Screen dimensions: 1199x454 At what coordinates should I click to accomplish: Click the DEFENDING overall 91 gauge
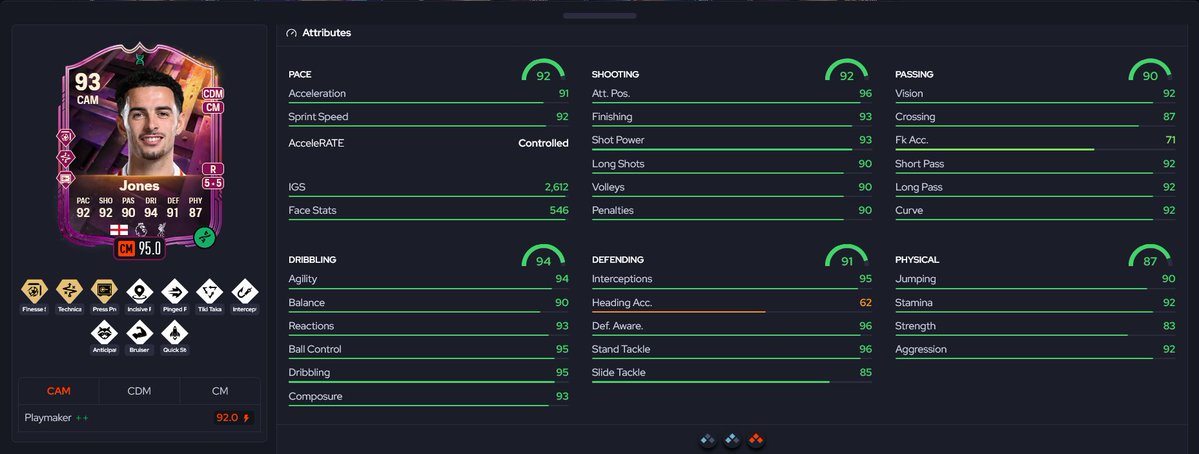pos(846,256)
